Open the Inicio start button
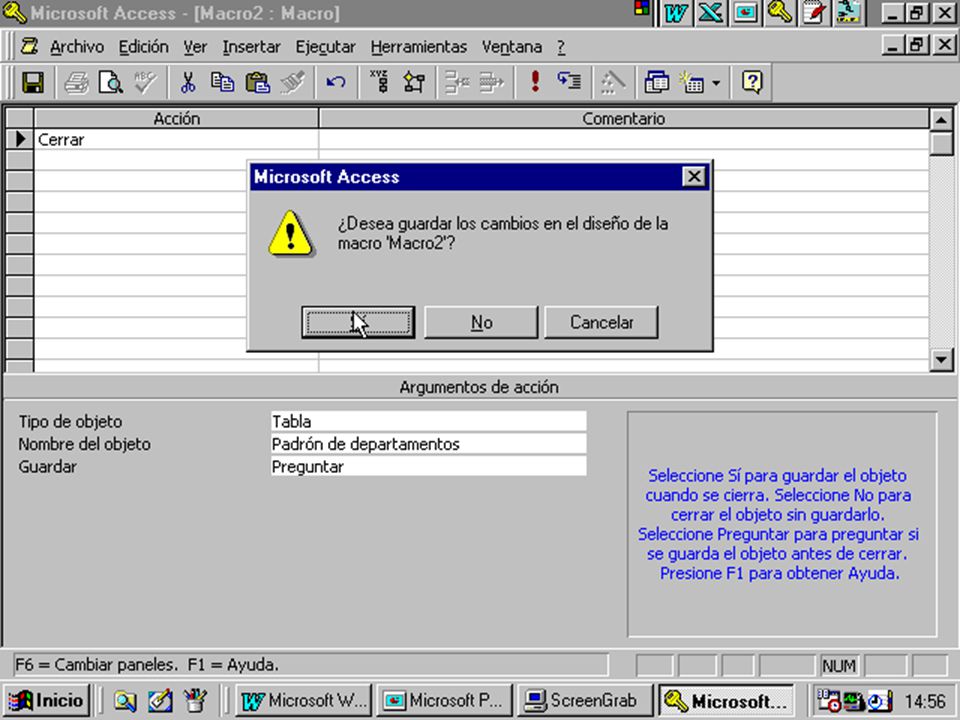Screen dimensions: 960x720 point(47,700)
